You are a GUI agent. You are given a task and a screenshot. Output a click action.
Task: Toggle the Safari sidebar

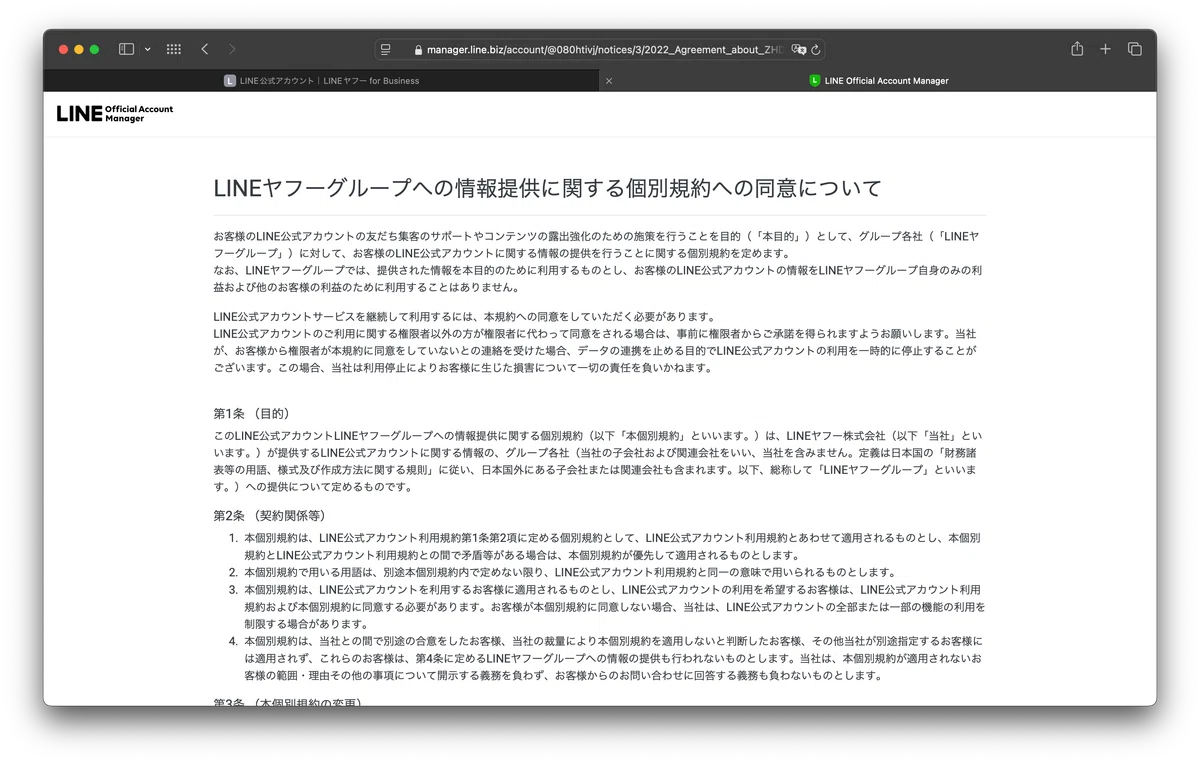(126, 49)
